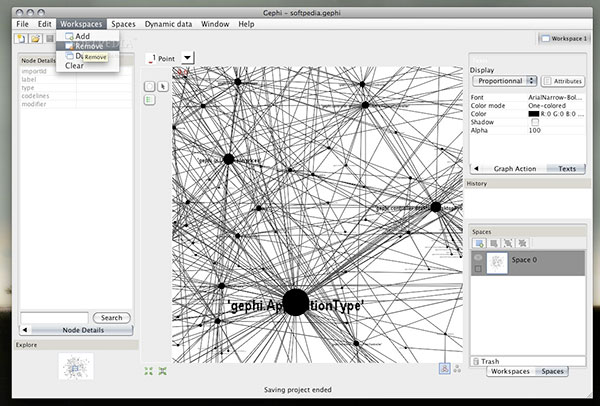Click the 1 Point size icon
Image resolution: width=600 pixels, height=406 pixels.
click(x=152, y=58)
